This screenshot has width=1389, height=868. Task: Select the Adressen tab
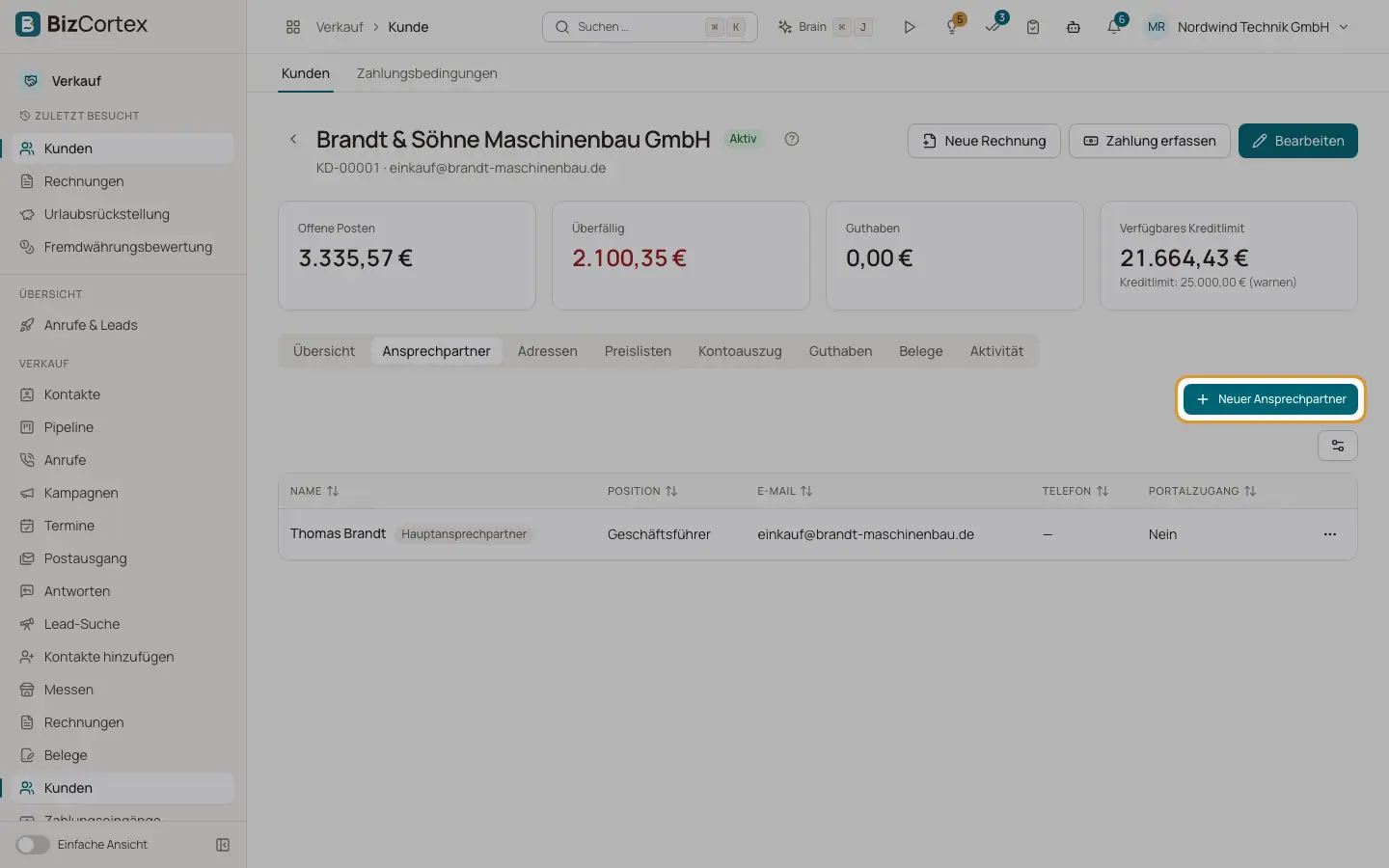coord(548,351)
